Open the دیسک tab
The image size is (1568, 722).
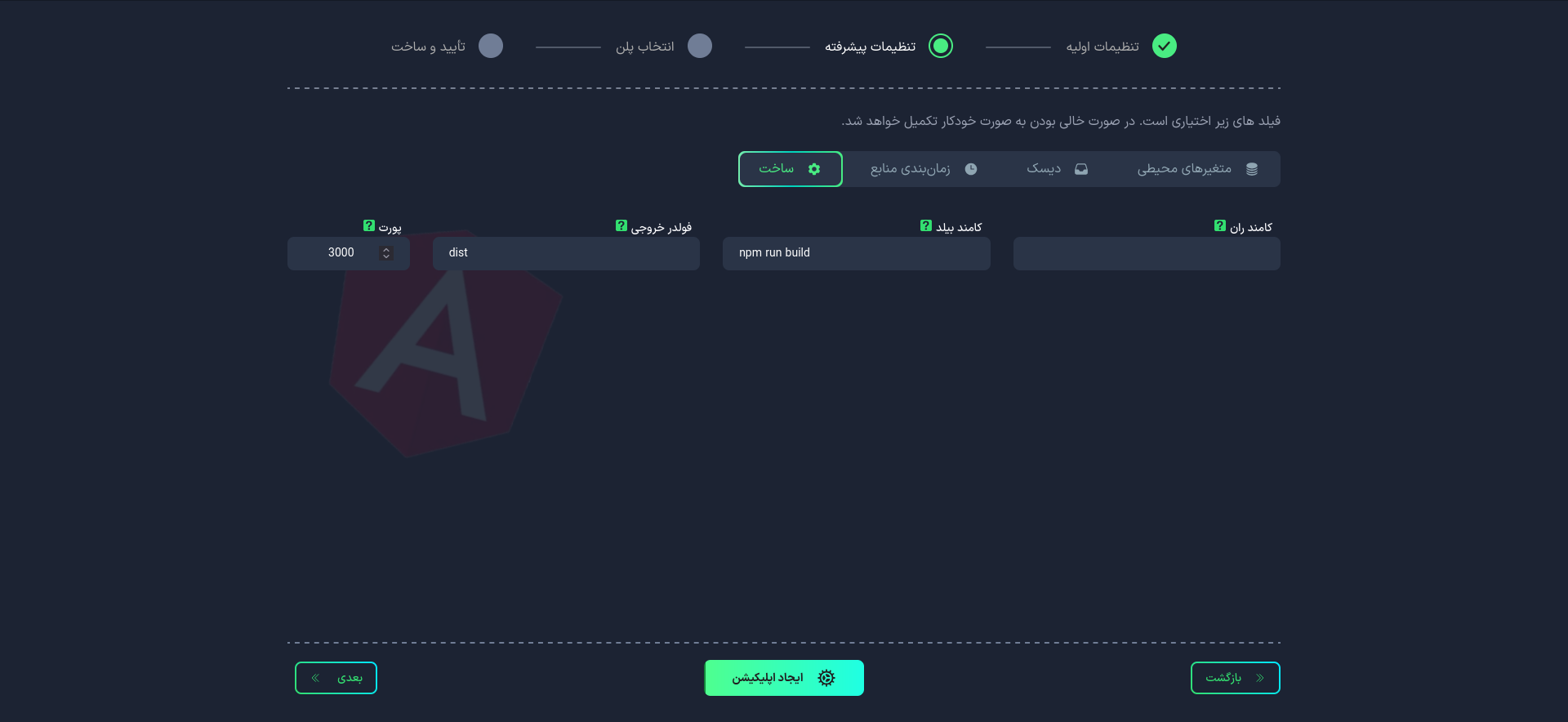click(1057, 169)
